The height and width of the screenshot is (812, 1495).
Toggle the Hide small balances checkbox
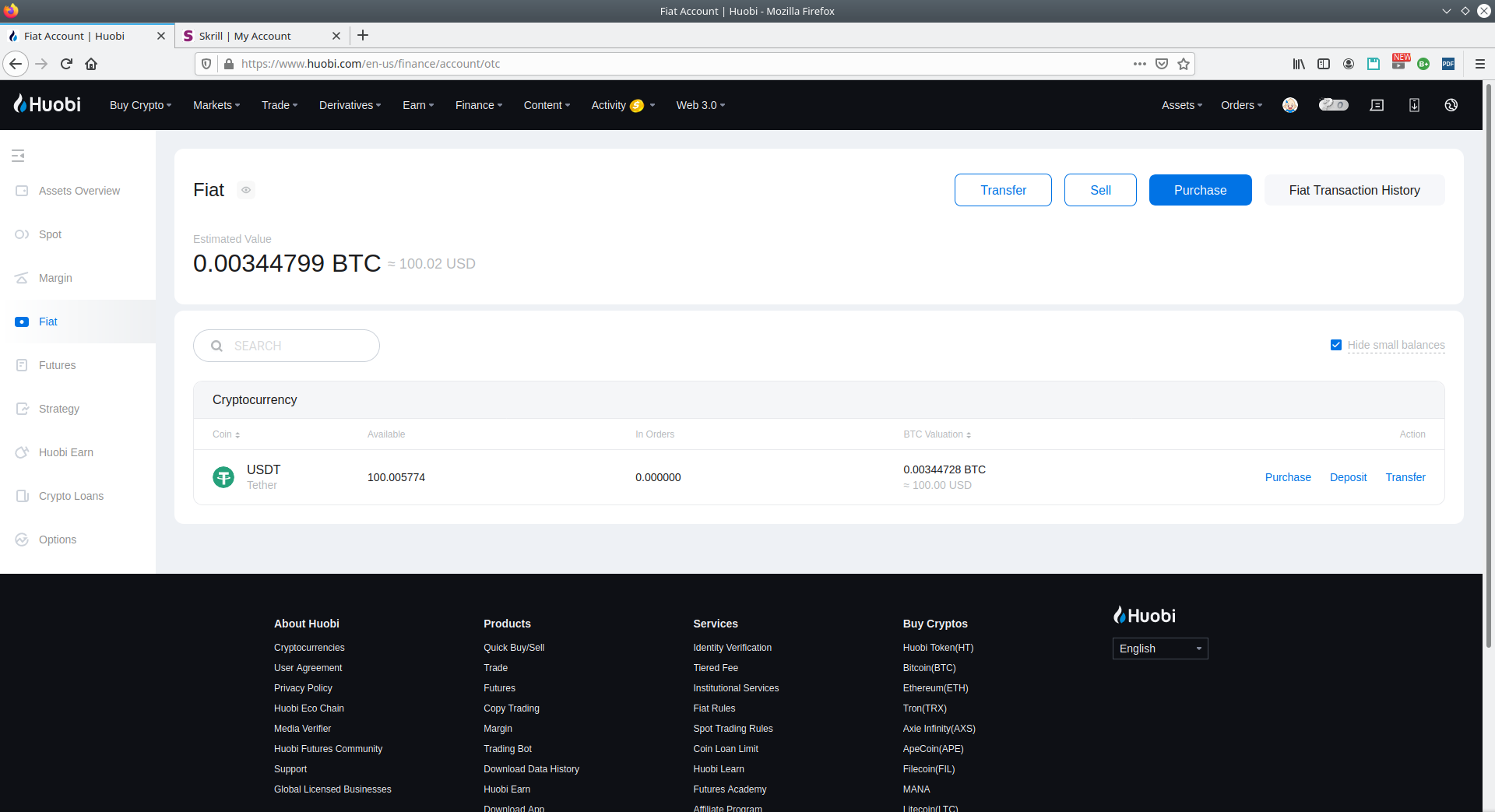(x=1336, y=345)
